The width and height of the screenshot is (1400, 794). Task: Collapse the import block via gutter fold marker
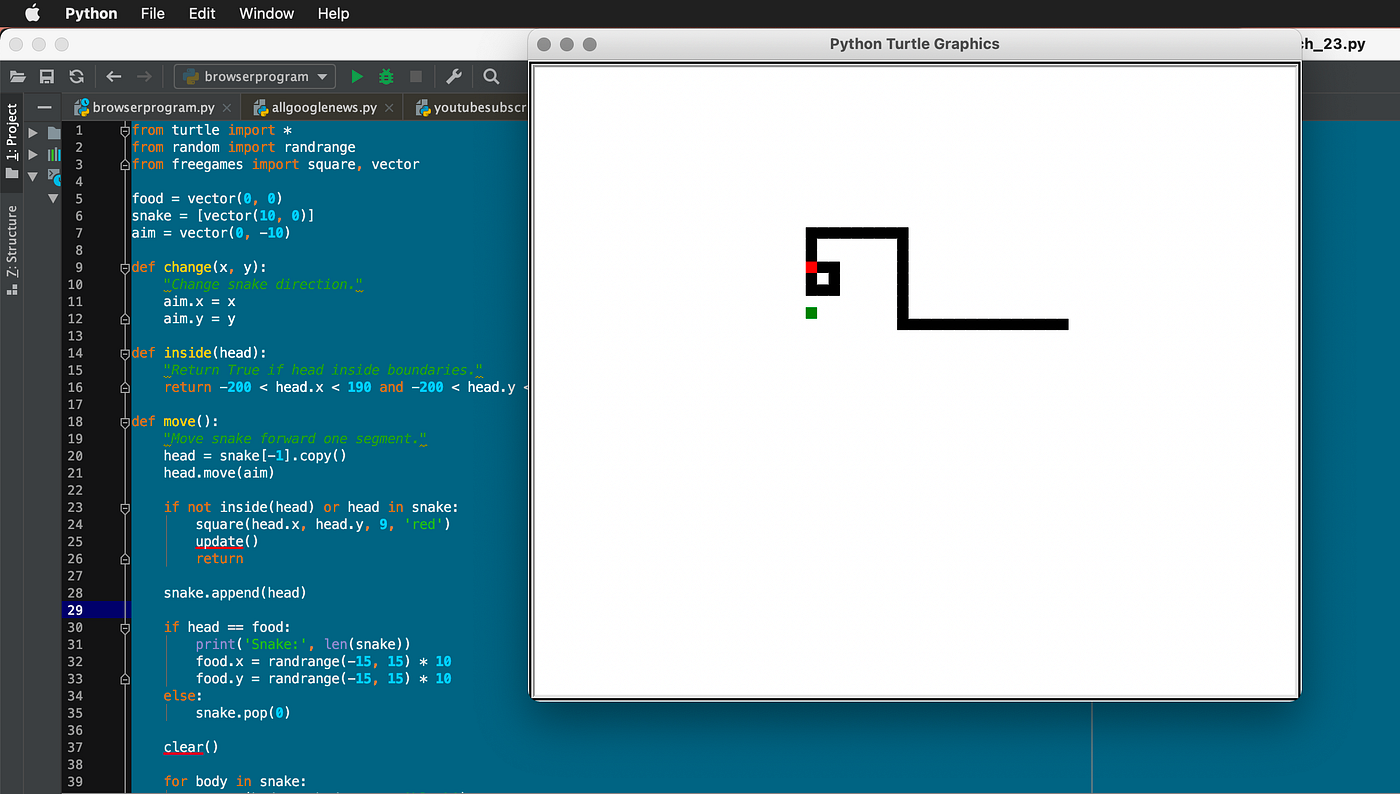click(123, 130)
